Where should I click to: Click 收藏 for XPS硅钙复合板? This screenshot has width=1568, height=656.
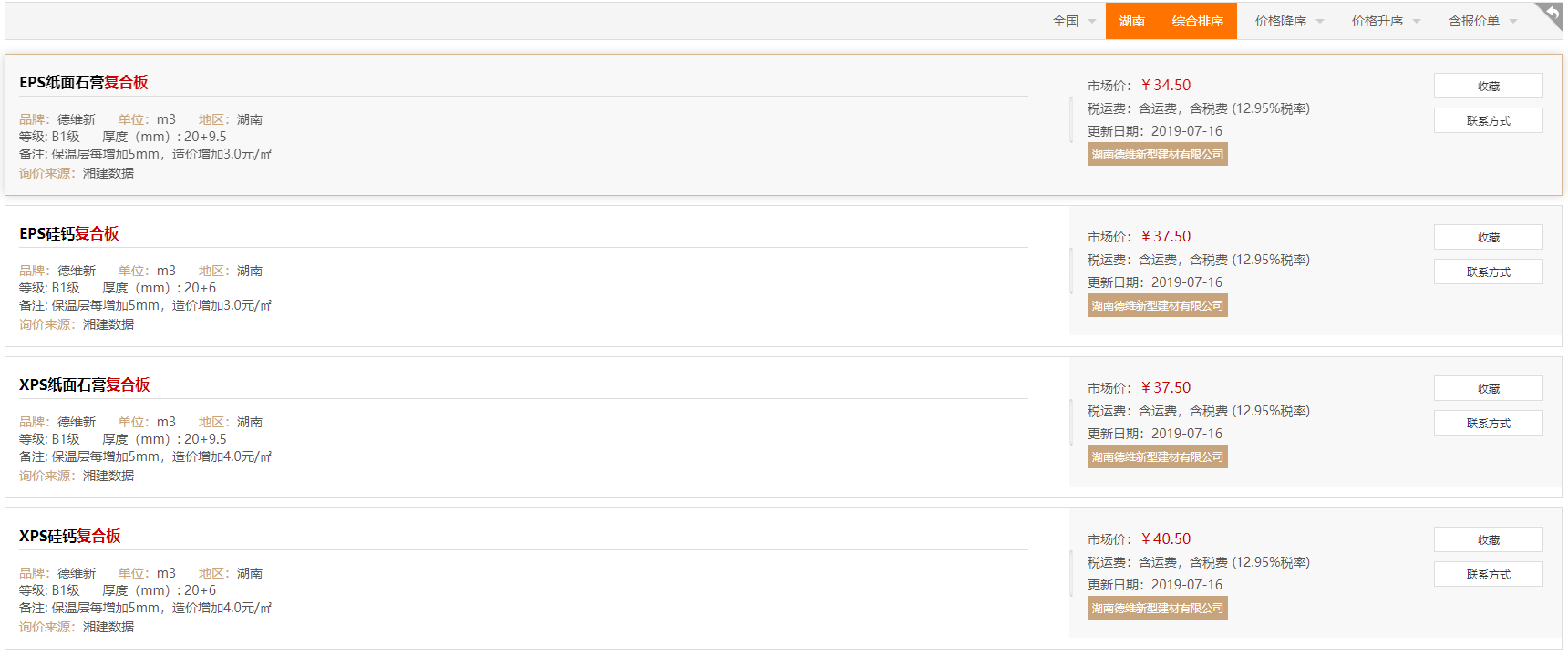click(x=1489, y=539)
